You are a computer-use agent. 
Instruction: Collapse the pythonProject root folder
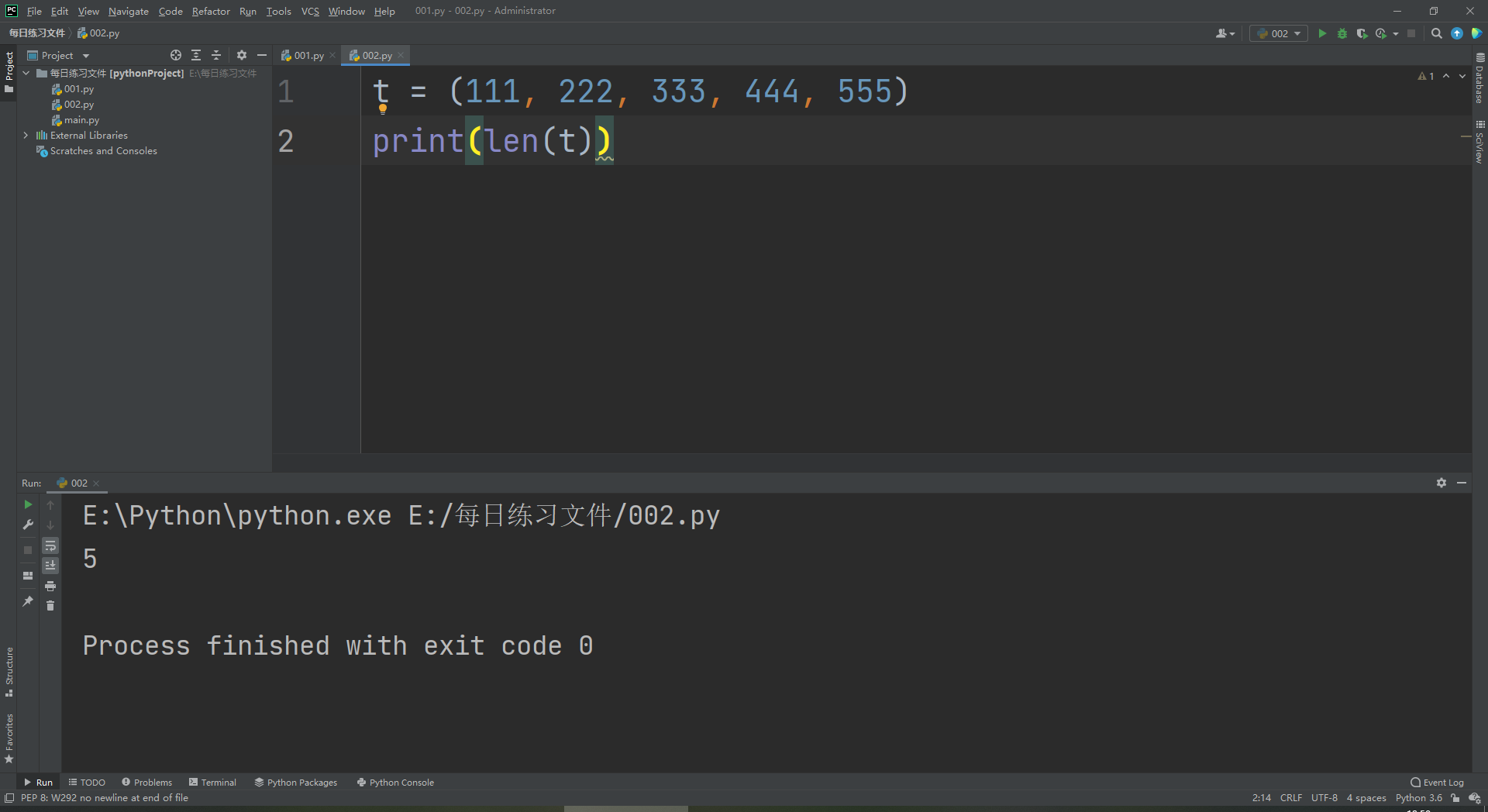(26, 73)
